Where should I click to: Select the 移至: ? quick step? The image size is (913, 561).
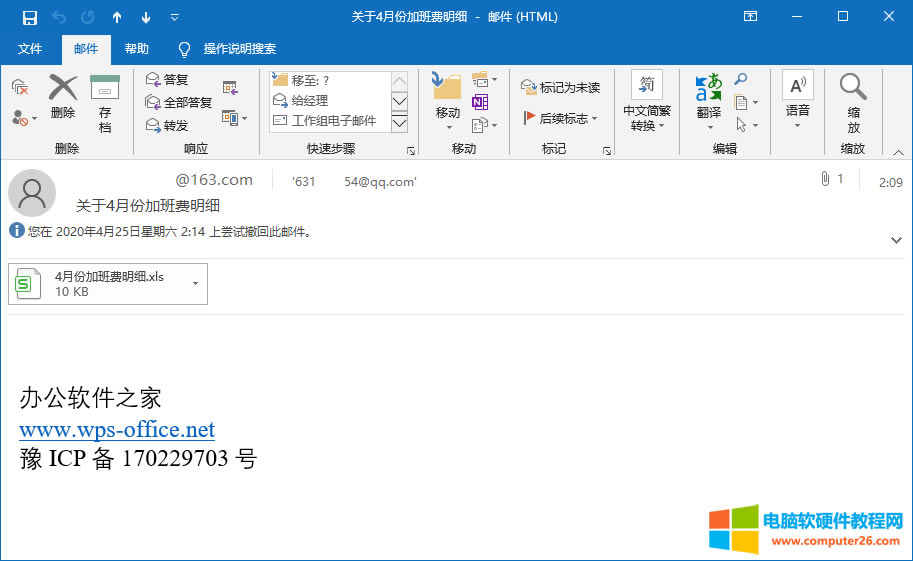click(331, 80)
